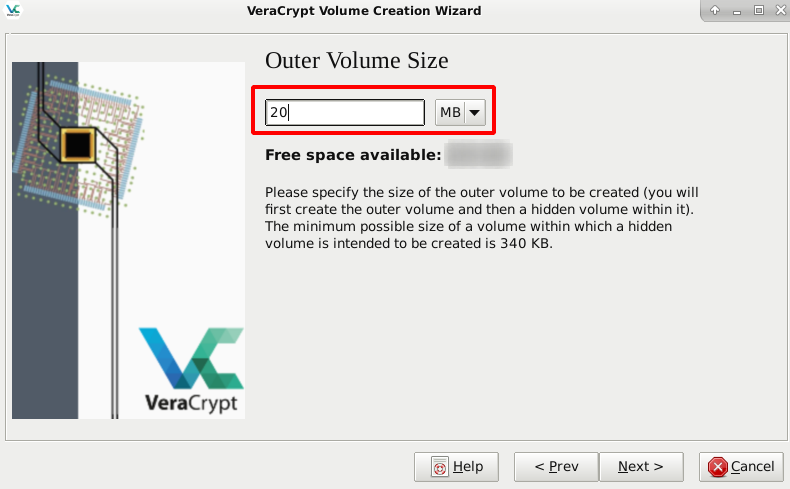This screenshot has height=489, width=790.
Task: Go back with the Prev button
Action: click(x=556, y=467)
